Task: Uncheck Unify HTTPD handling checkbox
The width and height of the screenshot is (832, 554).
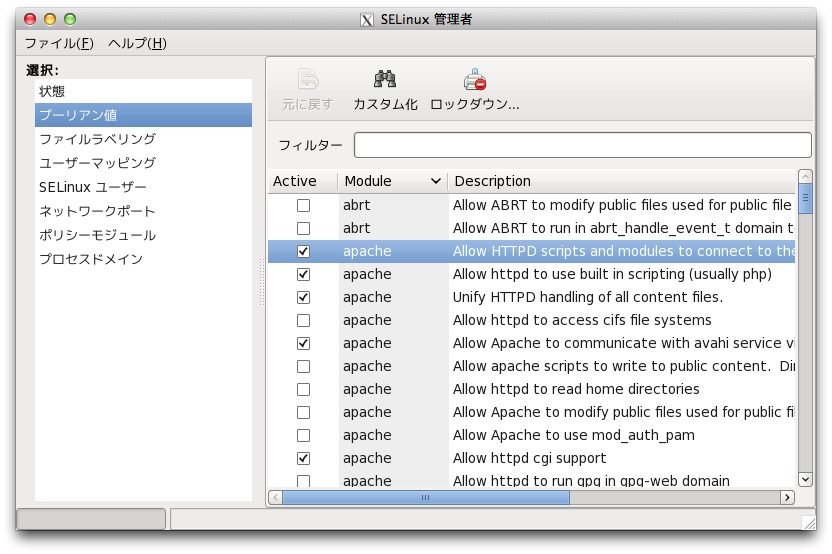Action: click(304, 297)
